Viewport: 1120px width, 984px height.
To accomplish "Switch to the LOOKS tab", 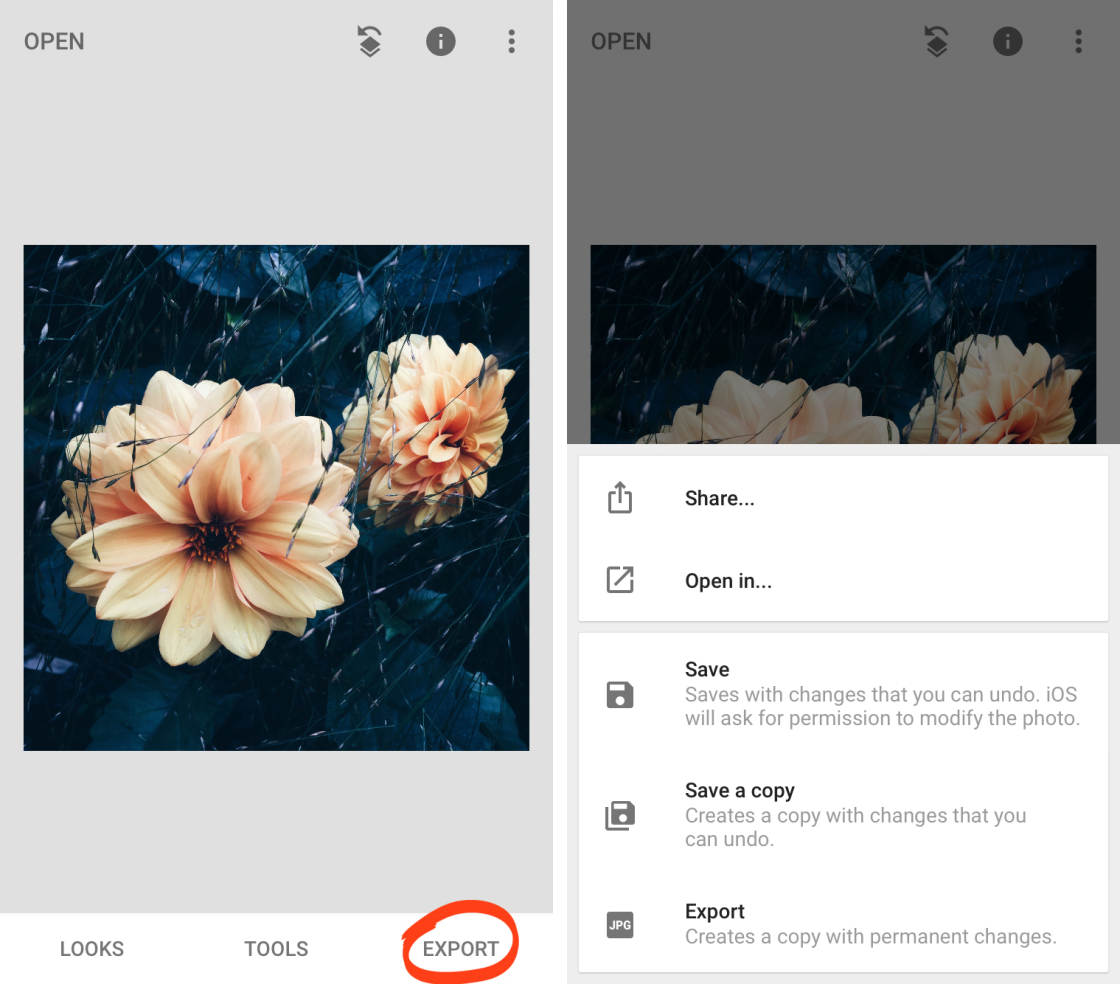I will [92, 948].
